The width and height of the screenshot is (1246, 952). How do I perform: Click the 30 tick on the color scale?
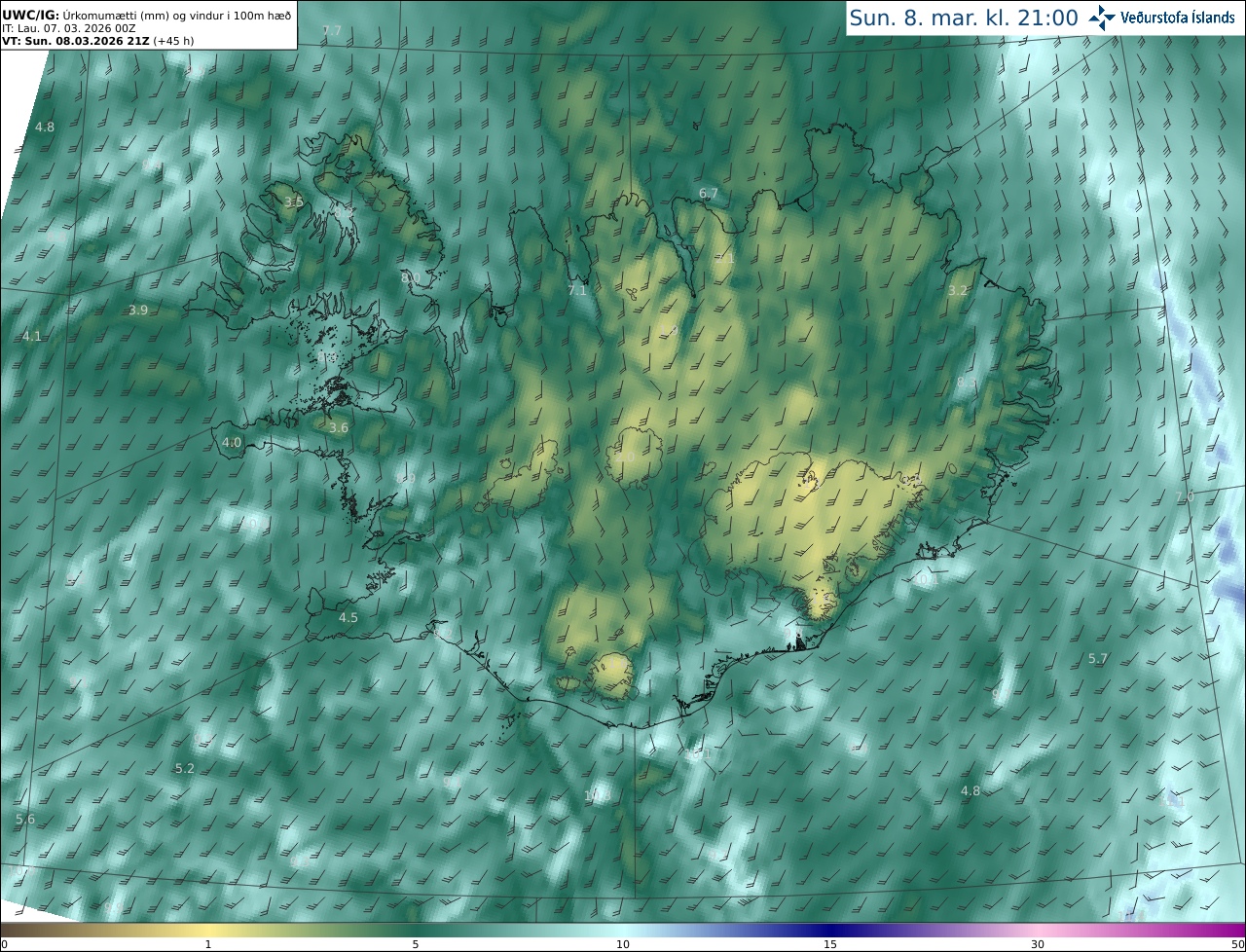1038,944
